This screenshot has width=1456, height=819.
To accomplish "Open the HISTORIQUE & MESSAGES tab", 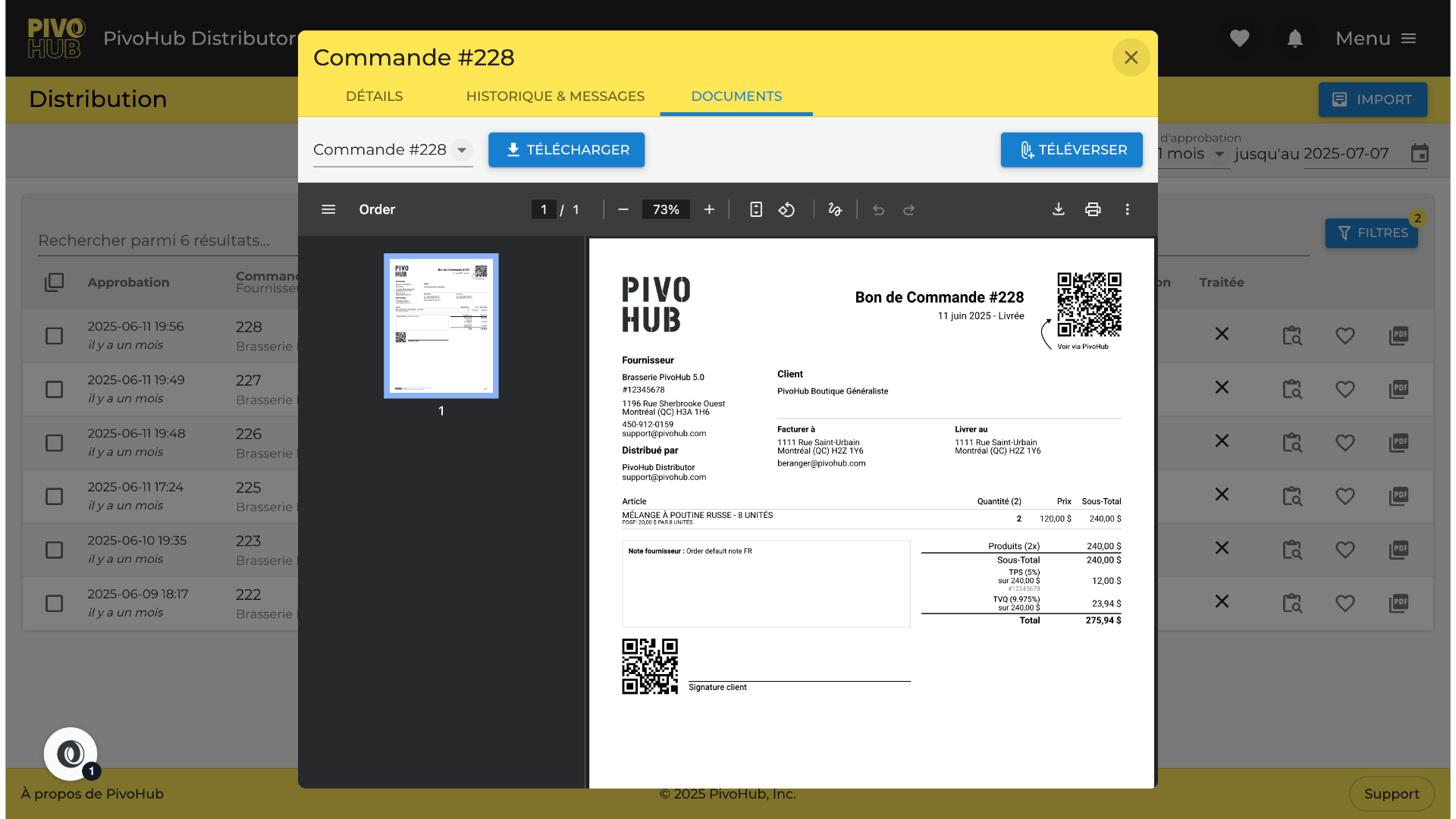I will tap(555, 96).
